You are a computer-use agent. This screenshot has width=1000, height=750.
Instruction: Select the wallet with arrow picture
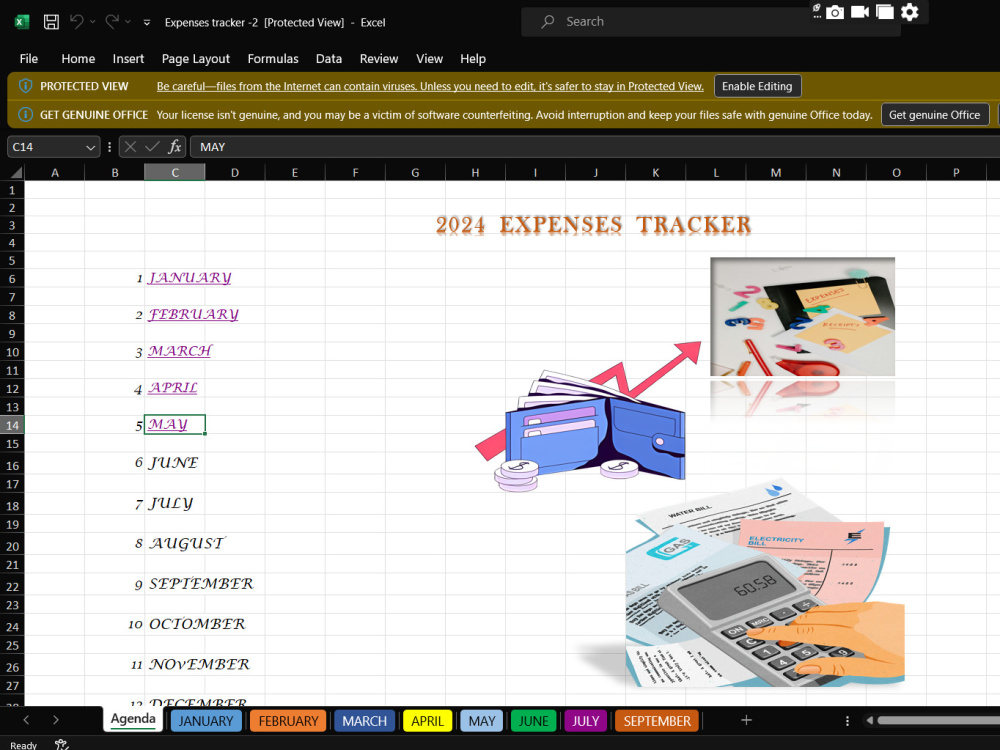[x=588, y=418]
